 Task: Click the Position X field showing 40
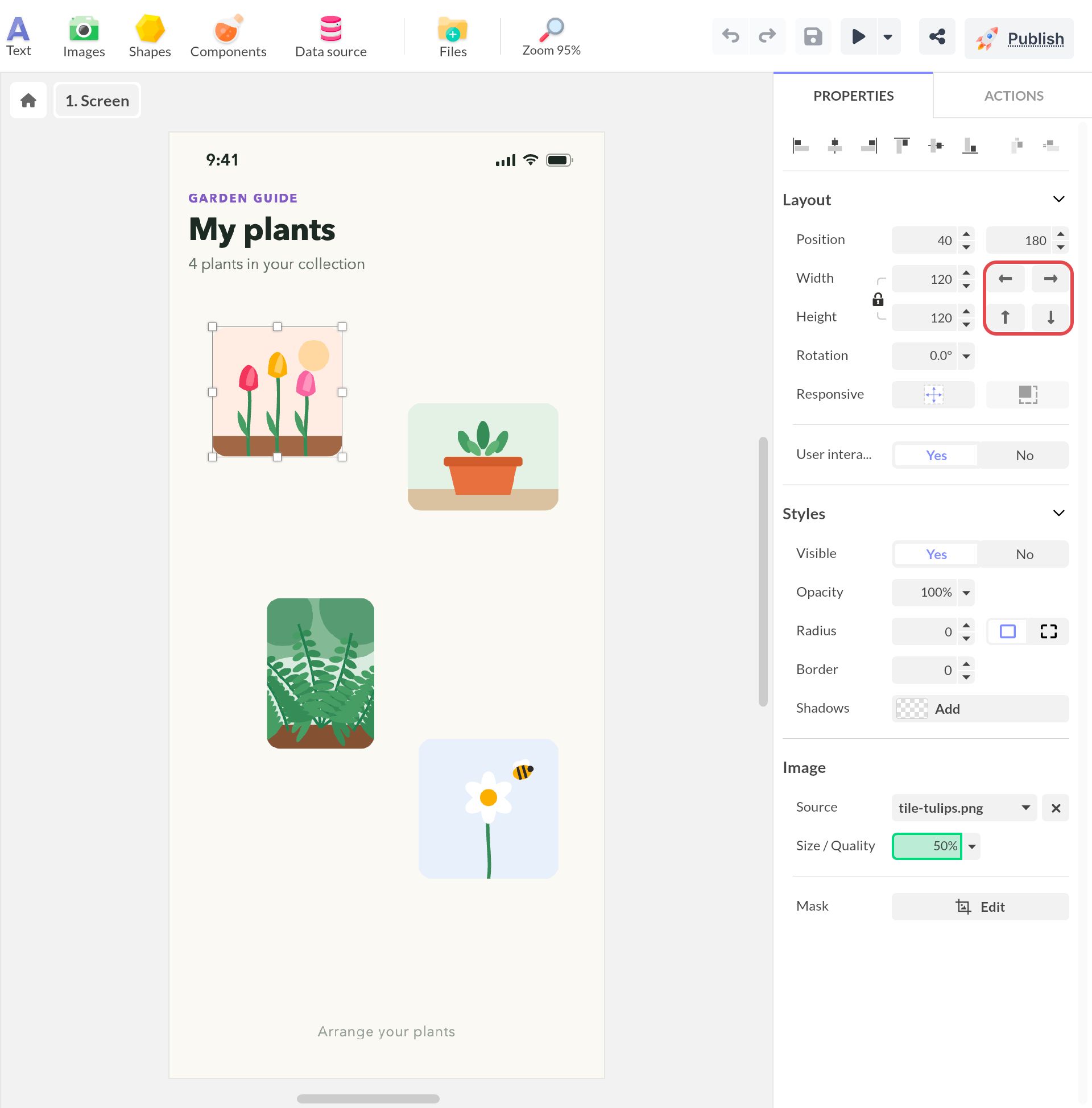point(924,240)
